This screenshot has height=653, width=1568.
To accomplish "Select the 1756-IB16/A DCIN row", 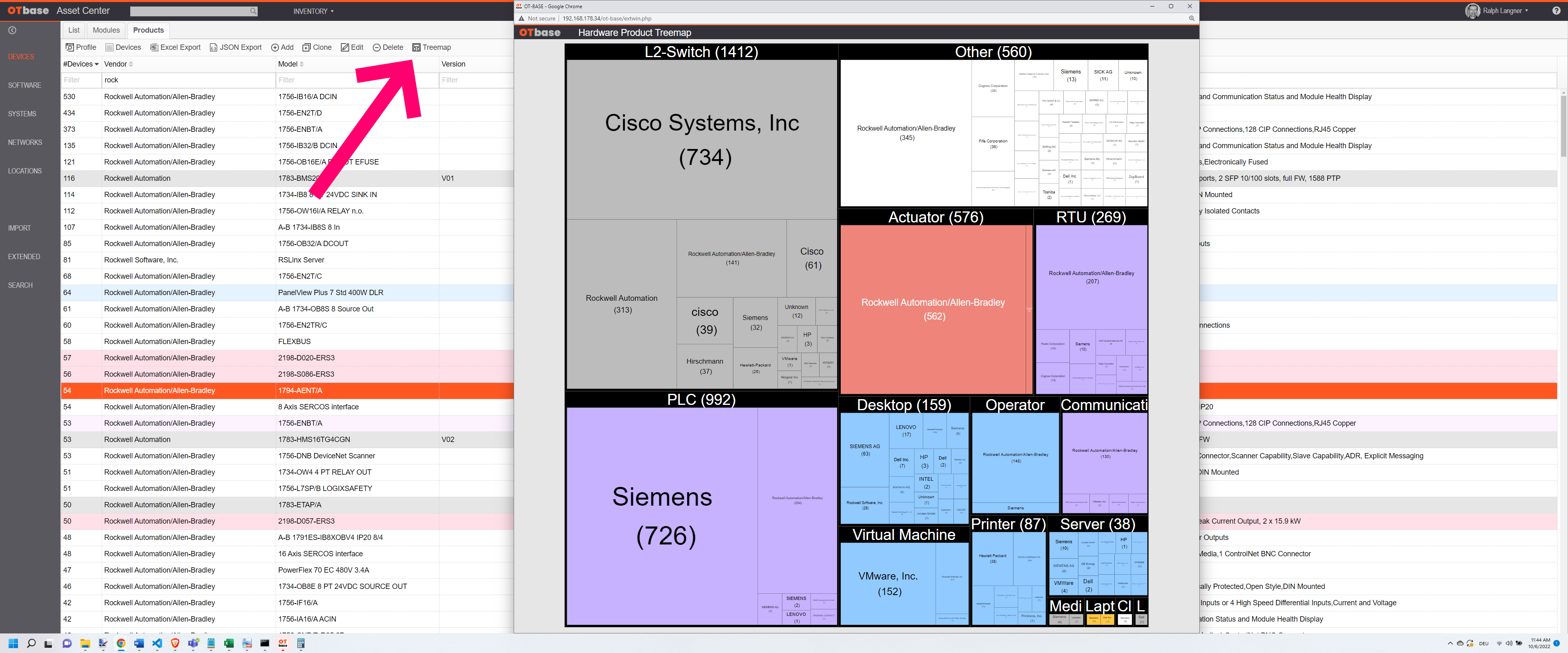I will pos(287,97).
